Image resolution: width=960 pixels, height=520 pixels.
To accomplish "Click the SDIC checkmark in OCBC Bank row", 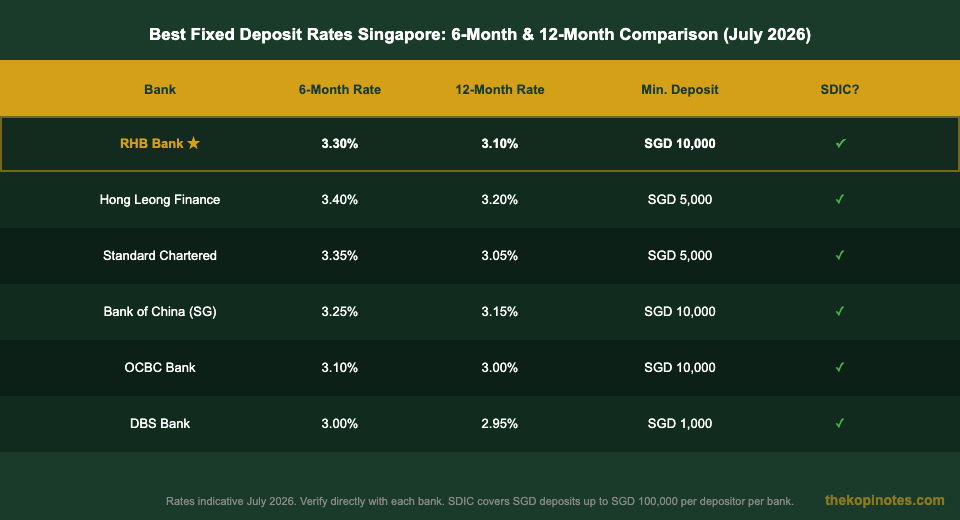I will tap(840, 367).
